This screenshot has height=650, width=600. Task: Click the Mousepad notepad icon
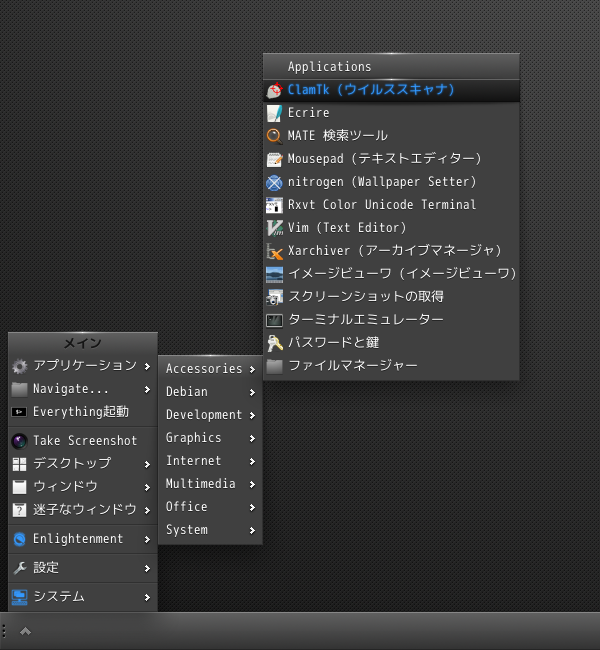click(x=274, y=159)
